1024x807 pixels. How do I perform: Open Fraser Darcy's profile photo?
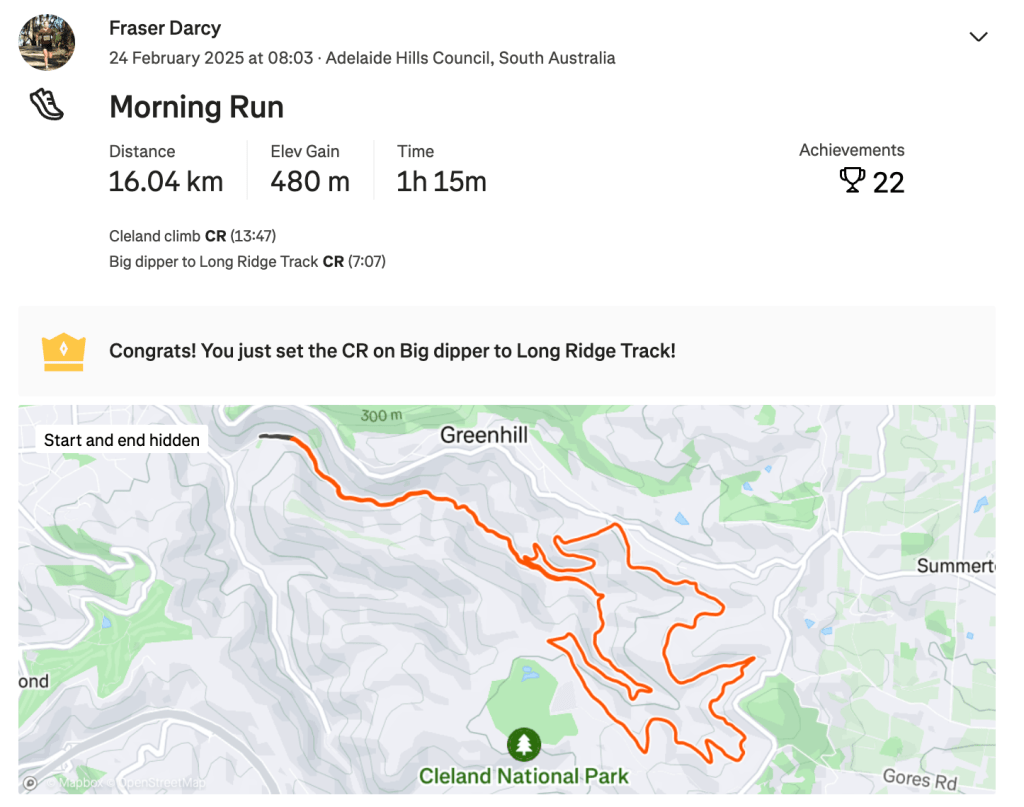(47, 42)
